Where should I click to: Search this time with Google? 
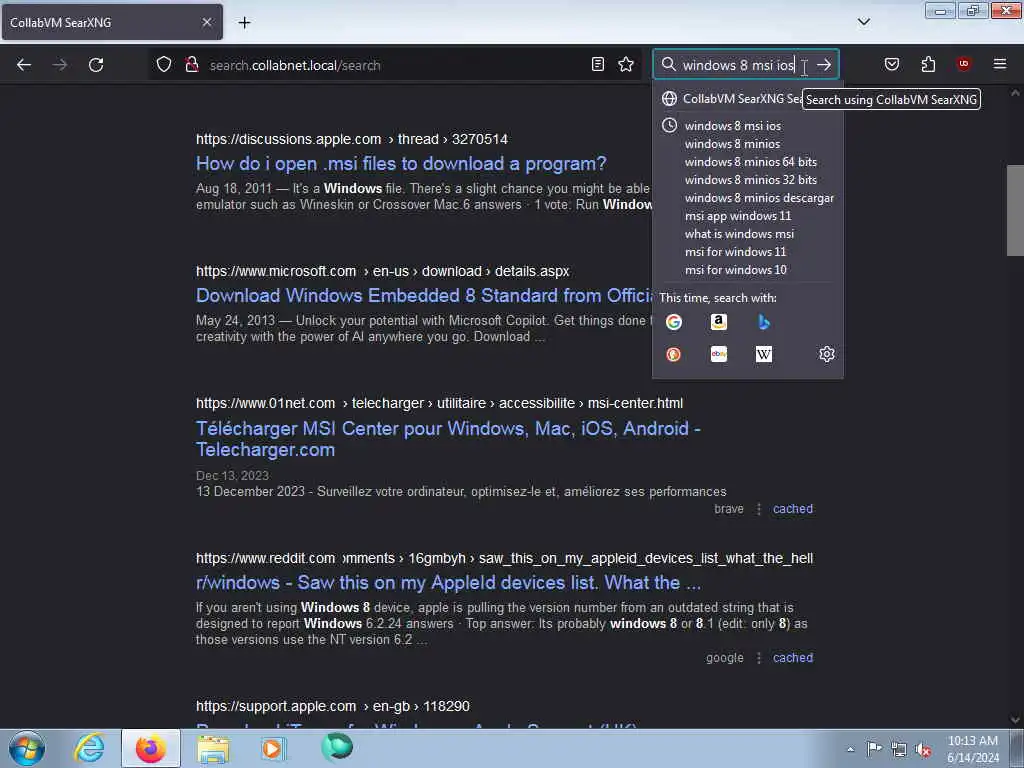pos(673,322)
